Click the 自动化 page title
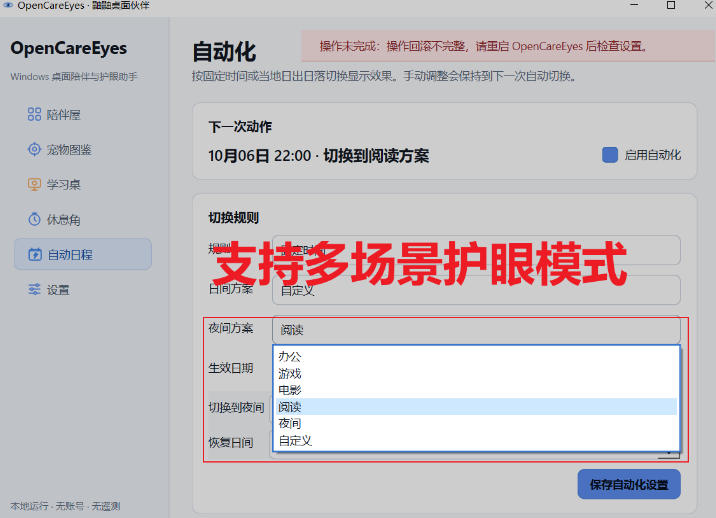716x518 pixels. [x=224, y=52]
